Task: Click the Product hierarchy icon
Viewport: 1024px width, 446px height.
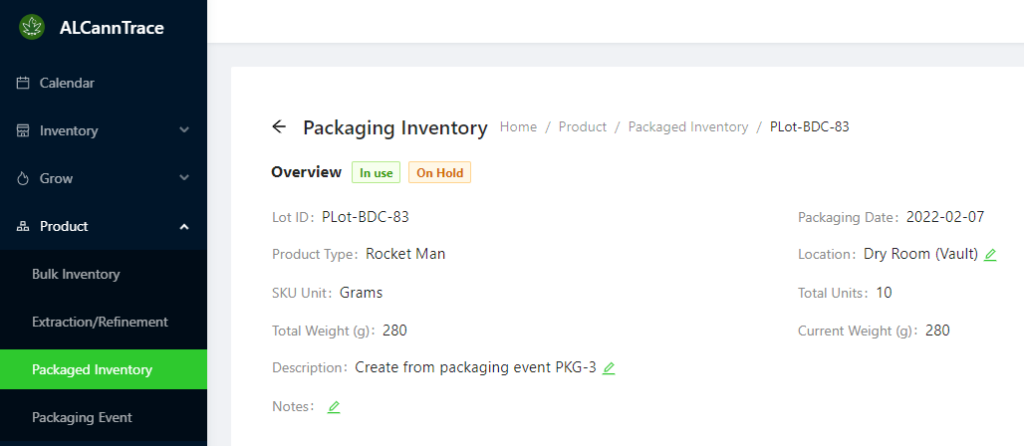Action: pos(23,227)
